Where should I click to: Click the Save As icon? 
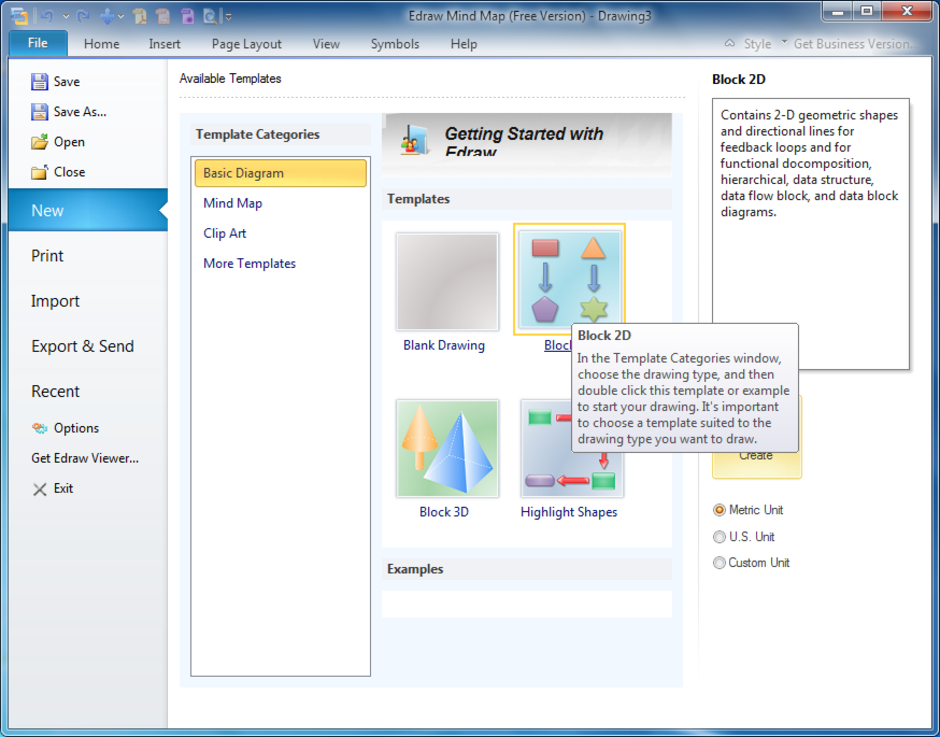point(40,112)
